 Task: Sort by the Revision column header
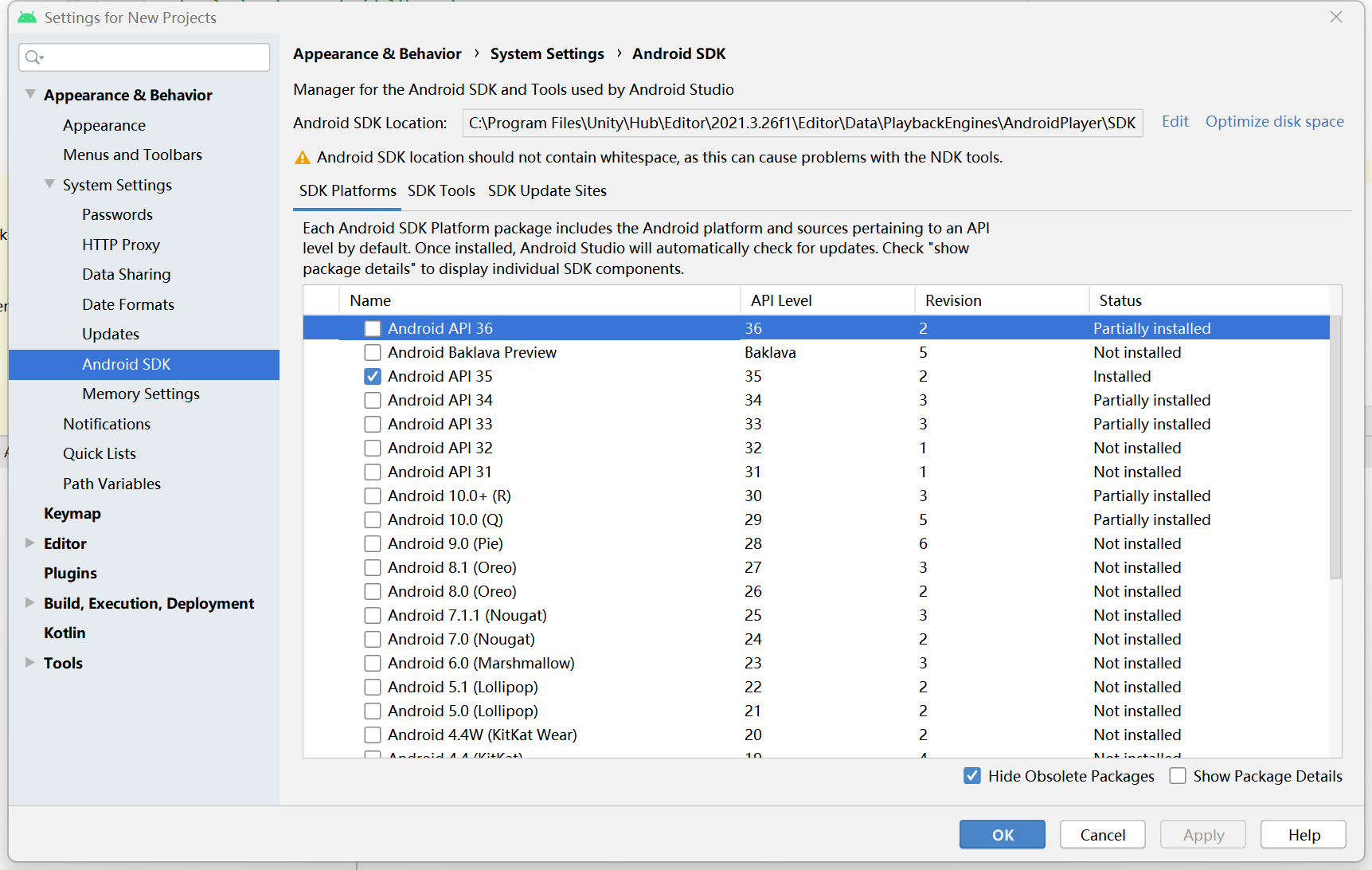coord(1003,300)
